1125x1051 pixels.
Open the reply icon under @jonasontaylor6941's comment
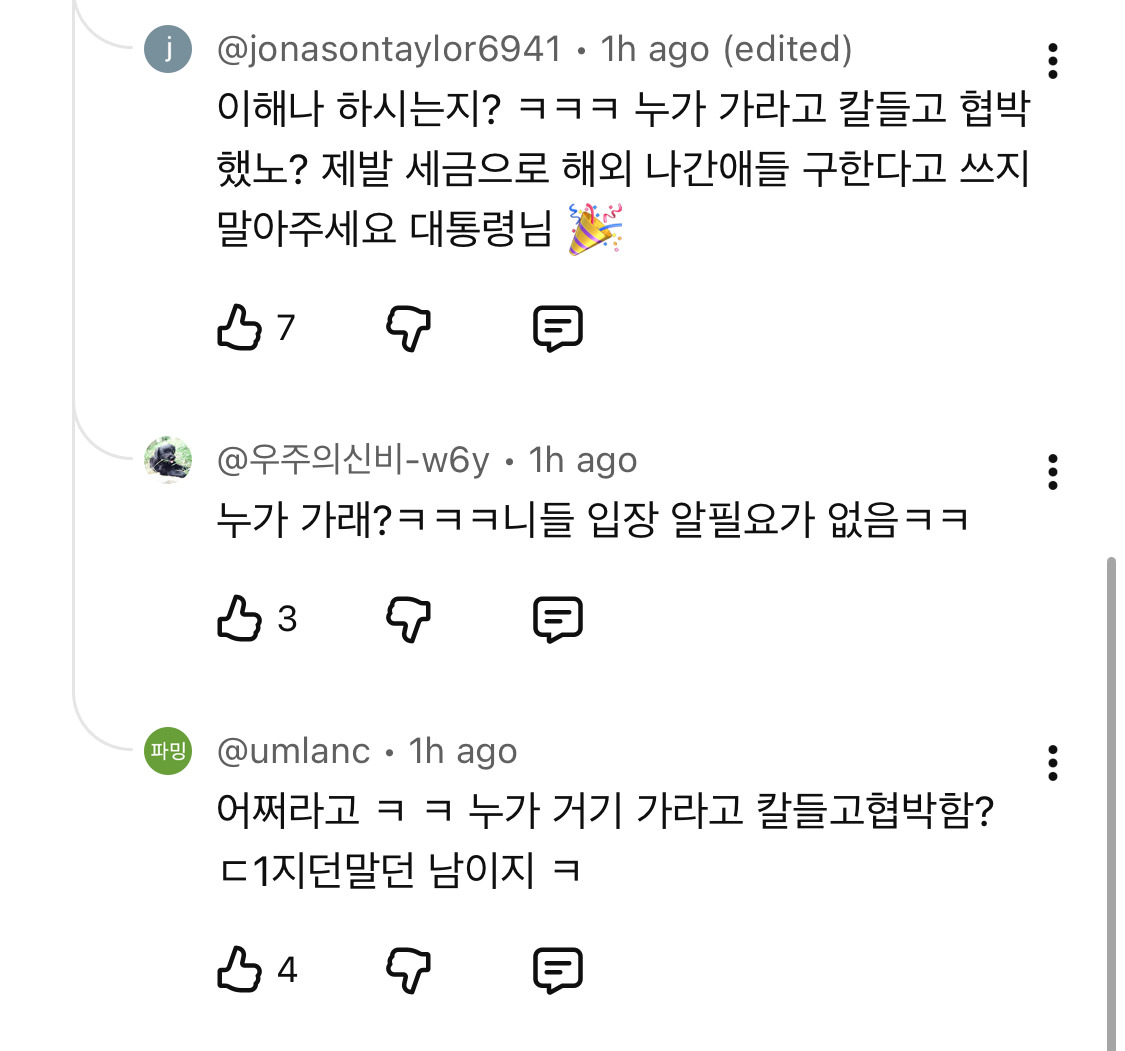click(x=557, y=324)
